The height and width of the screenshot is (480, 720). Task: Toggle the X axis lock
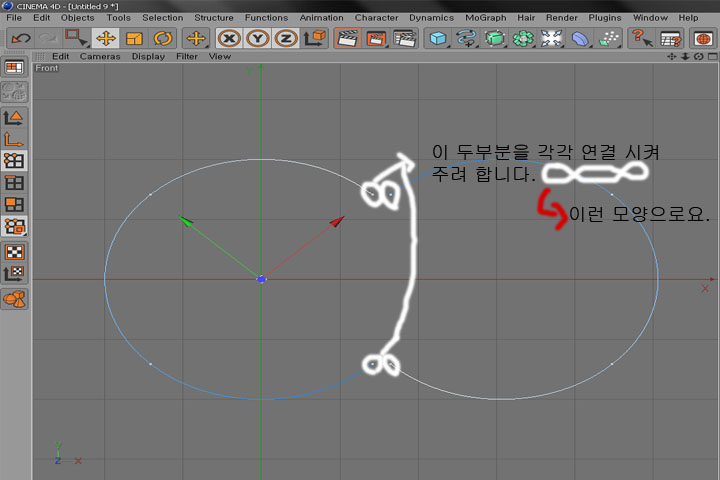coord(230,38)
